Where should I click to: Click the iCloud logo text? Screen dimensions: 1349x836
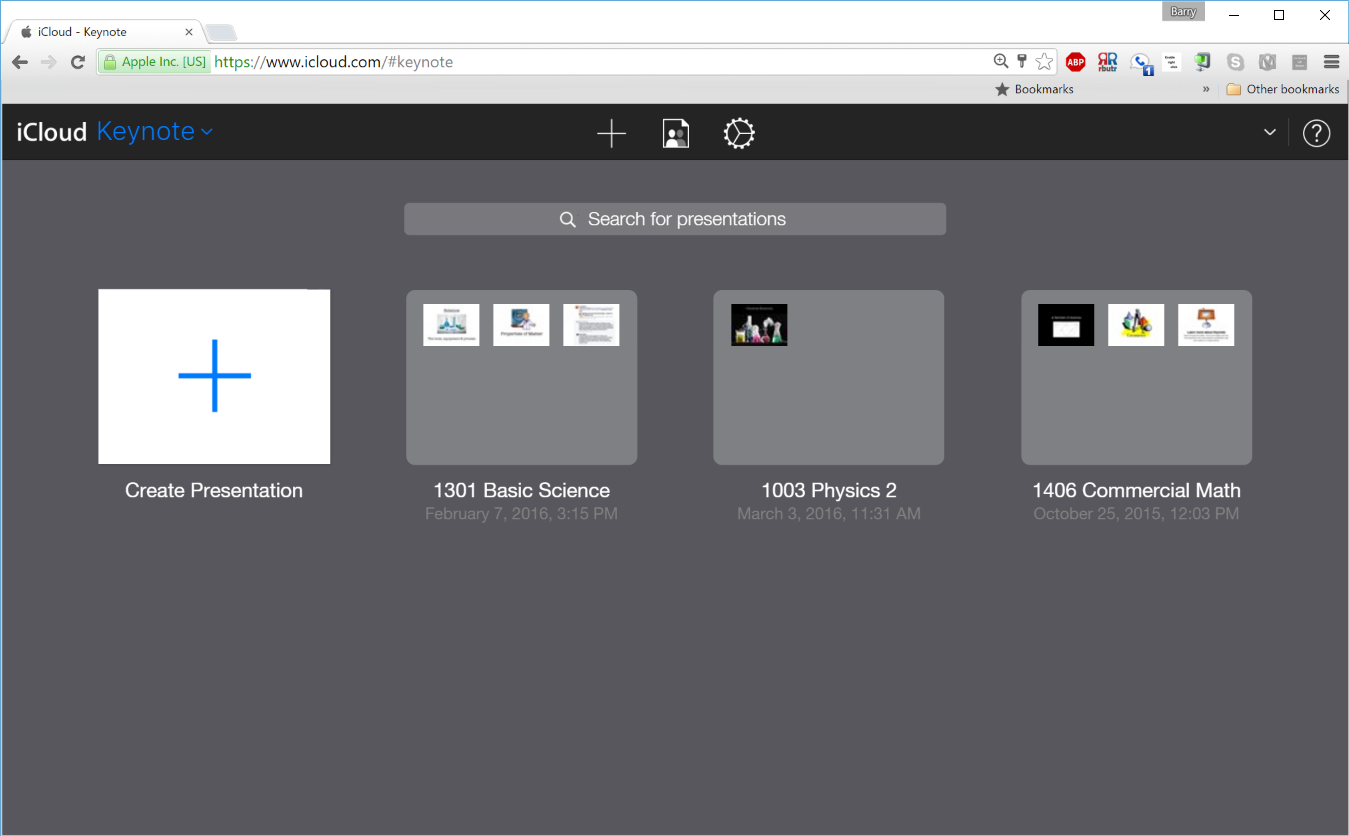point(52,132)
